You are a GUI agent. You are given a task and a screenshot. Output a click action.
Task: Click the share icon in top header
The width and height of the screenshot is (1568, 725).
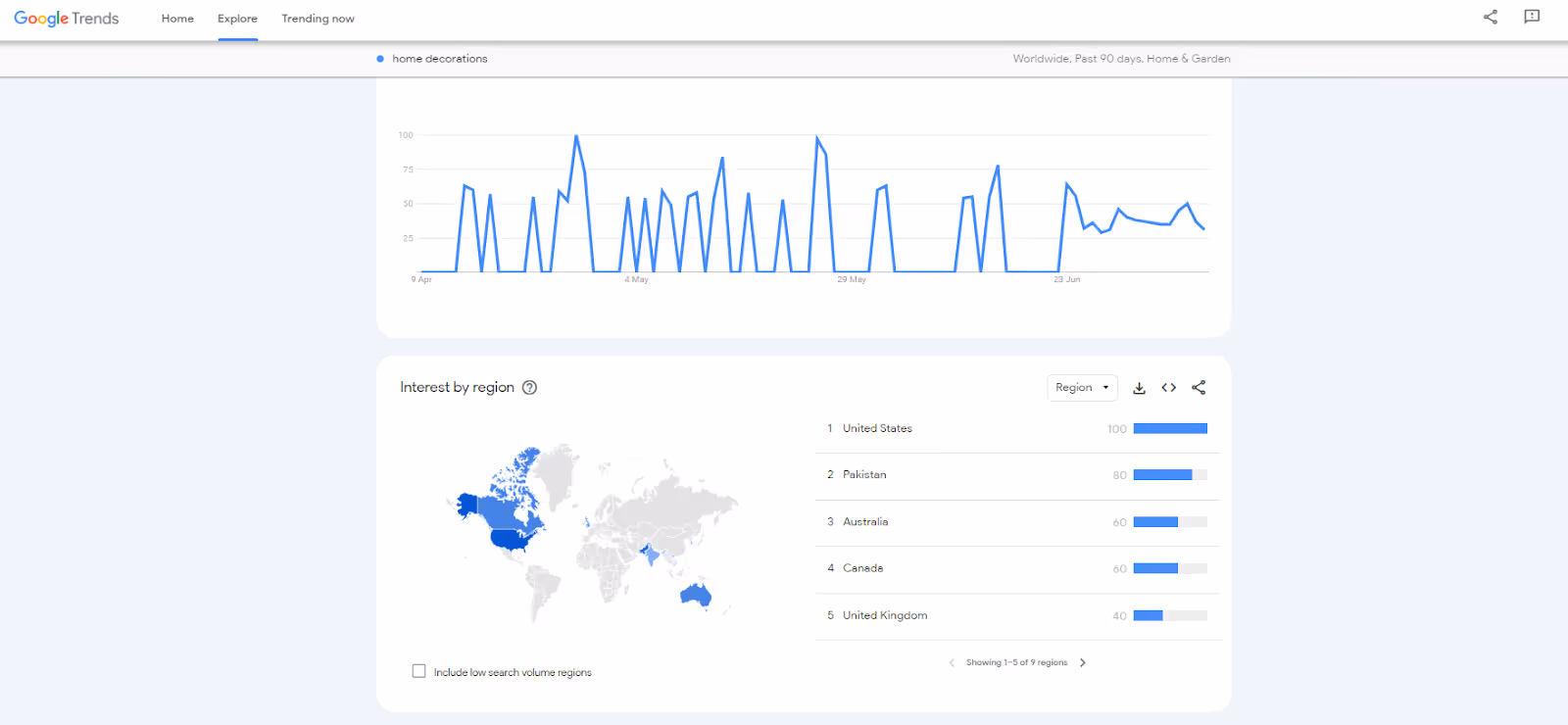click(1491, 17)
